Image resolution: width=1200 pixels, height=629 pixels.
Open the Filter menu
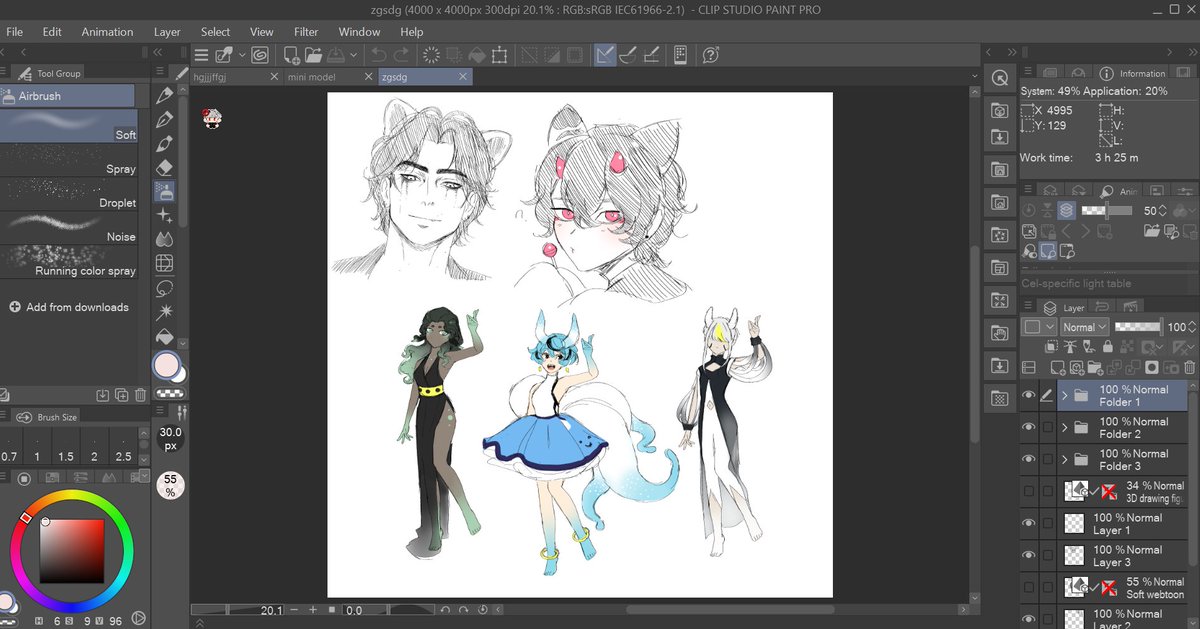pyautogui.click(x=306, y=32)
